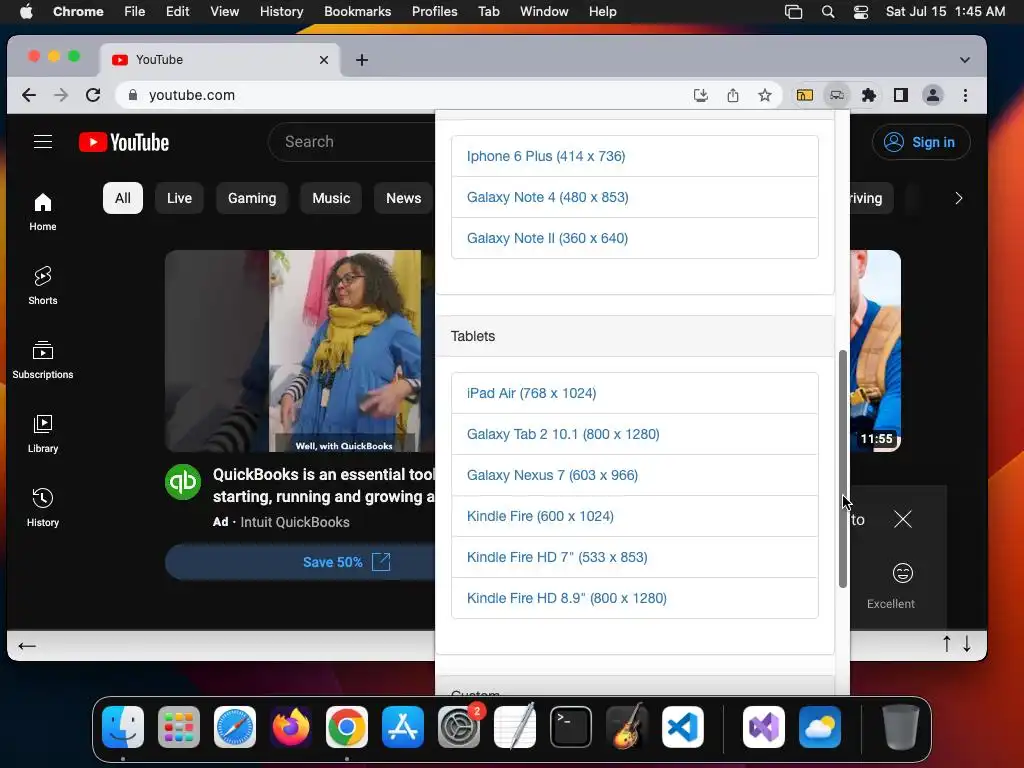Open Visual Studio Code from the Dock

point(682,727)
